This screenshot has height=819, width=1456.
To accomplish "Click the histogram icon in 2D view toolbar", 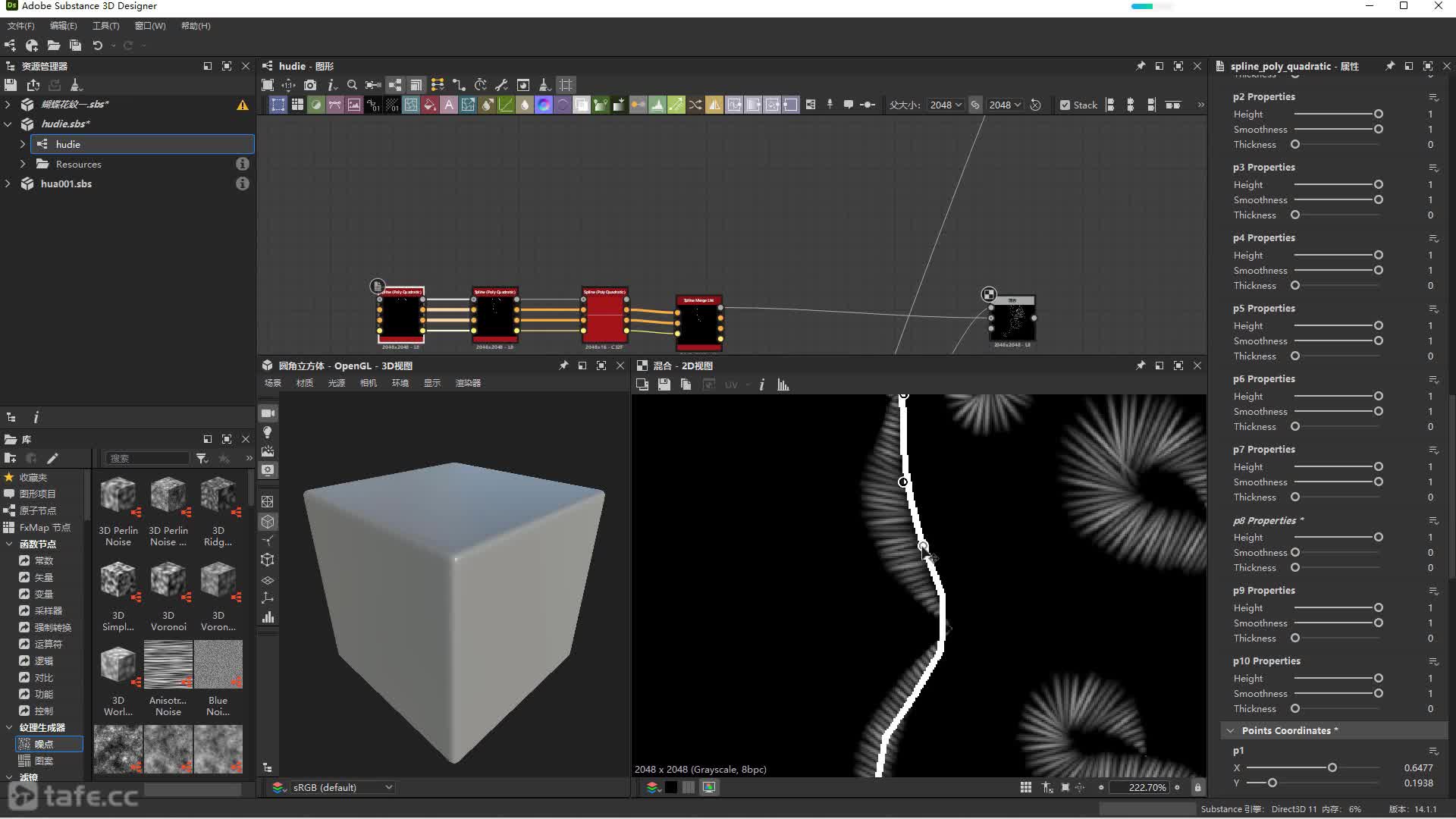I will click(783, 385).
